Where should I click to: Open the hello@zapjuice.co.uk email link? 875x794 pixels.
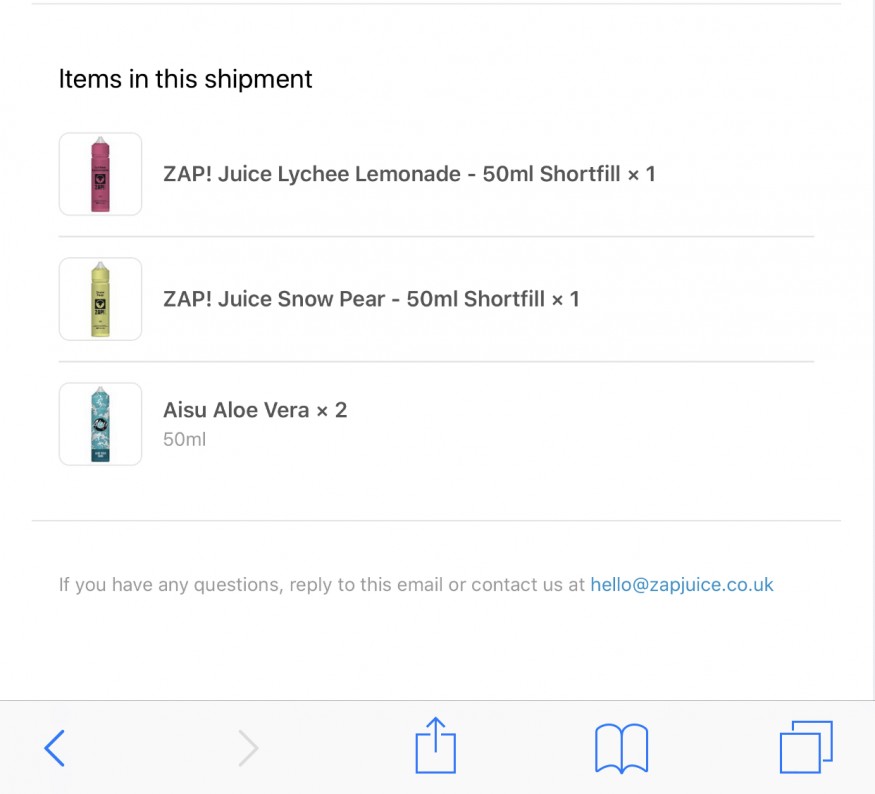coord(681,585)
